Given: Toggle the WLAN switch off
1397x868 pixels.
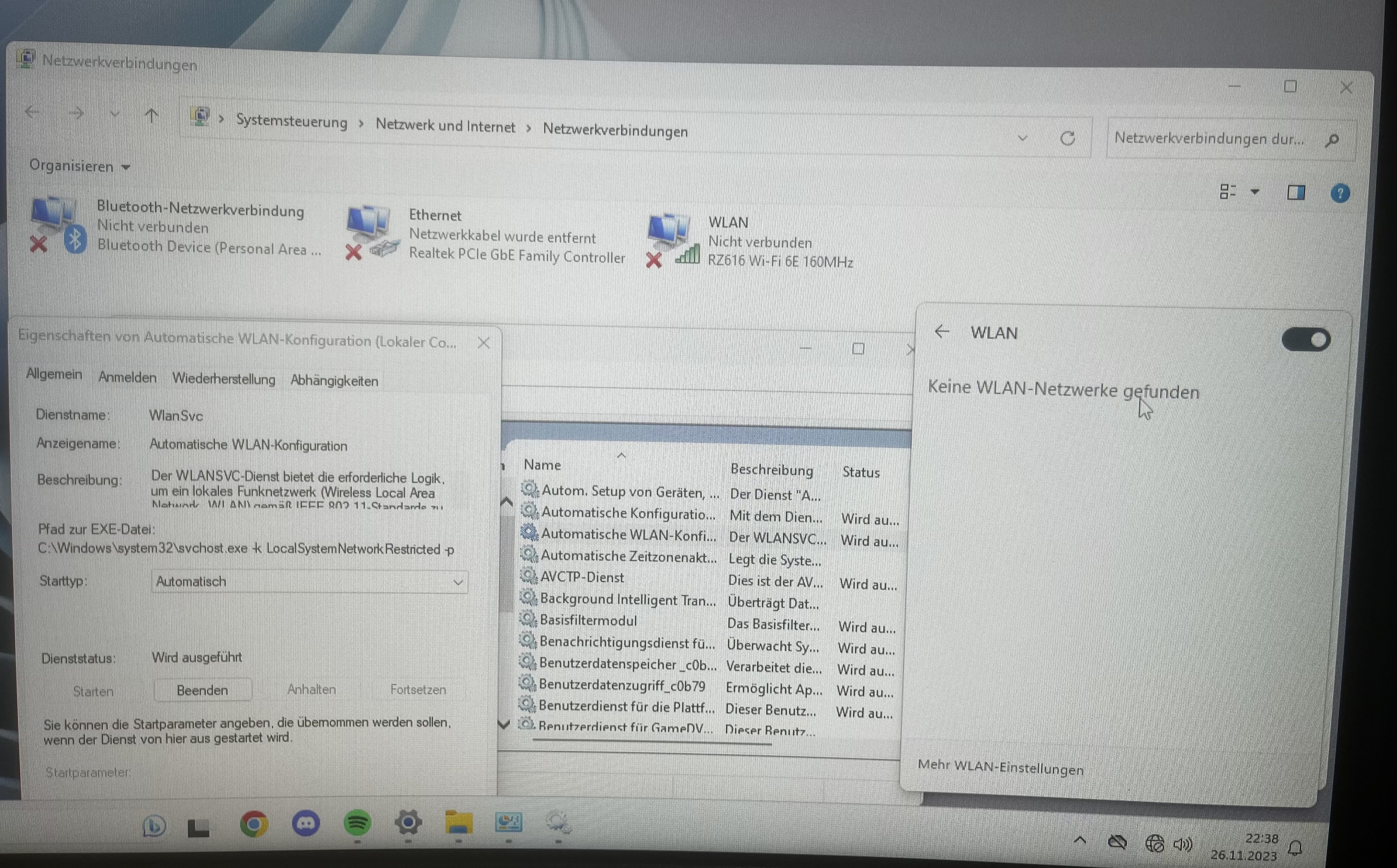Looking at the screenshot, I should click(1306, 339).
